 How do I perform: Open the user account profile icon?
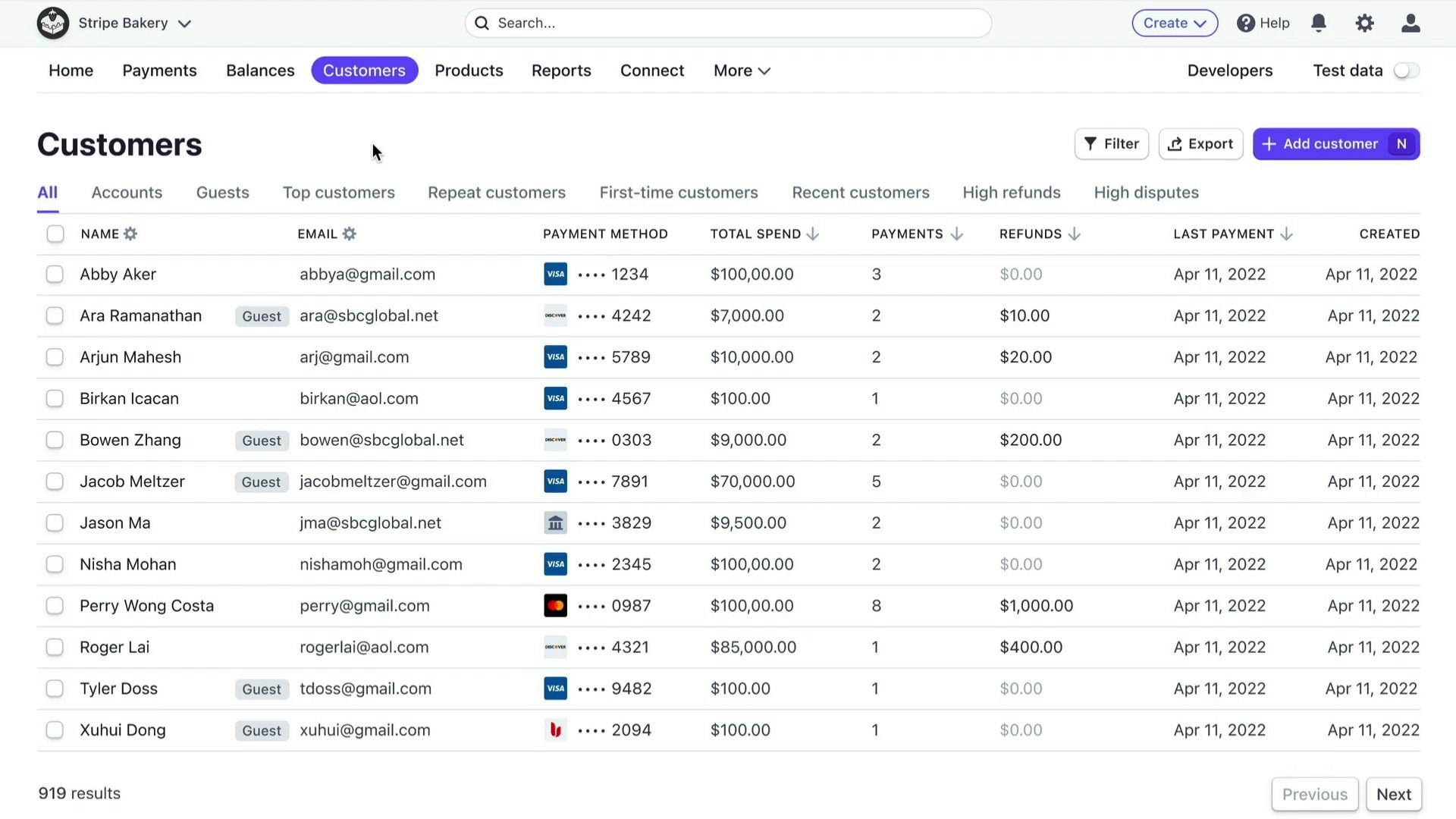point(1410,24)
